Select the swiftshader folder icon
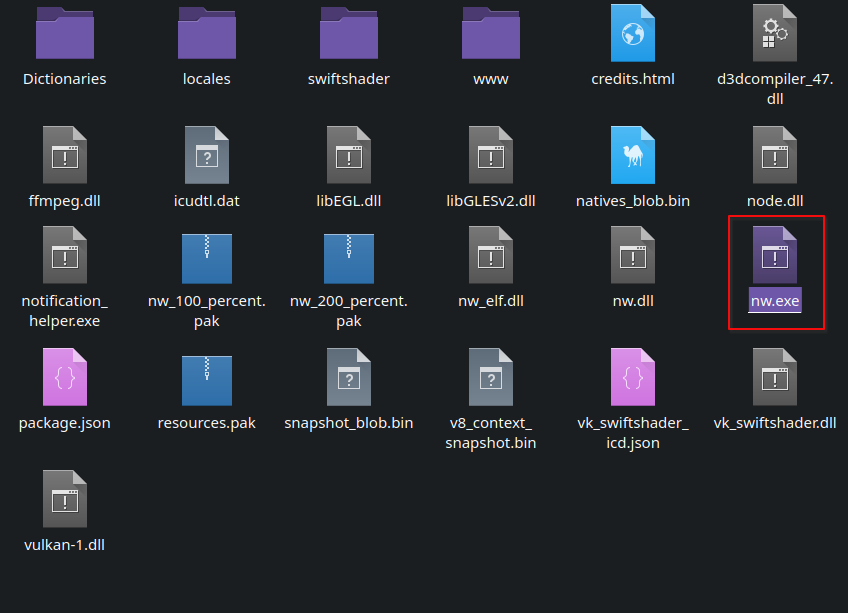This screenshot has width=848, height=613. 349,33
